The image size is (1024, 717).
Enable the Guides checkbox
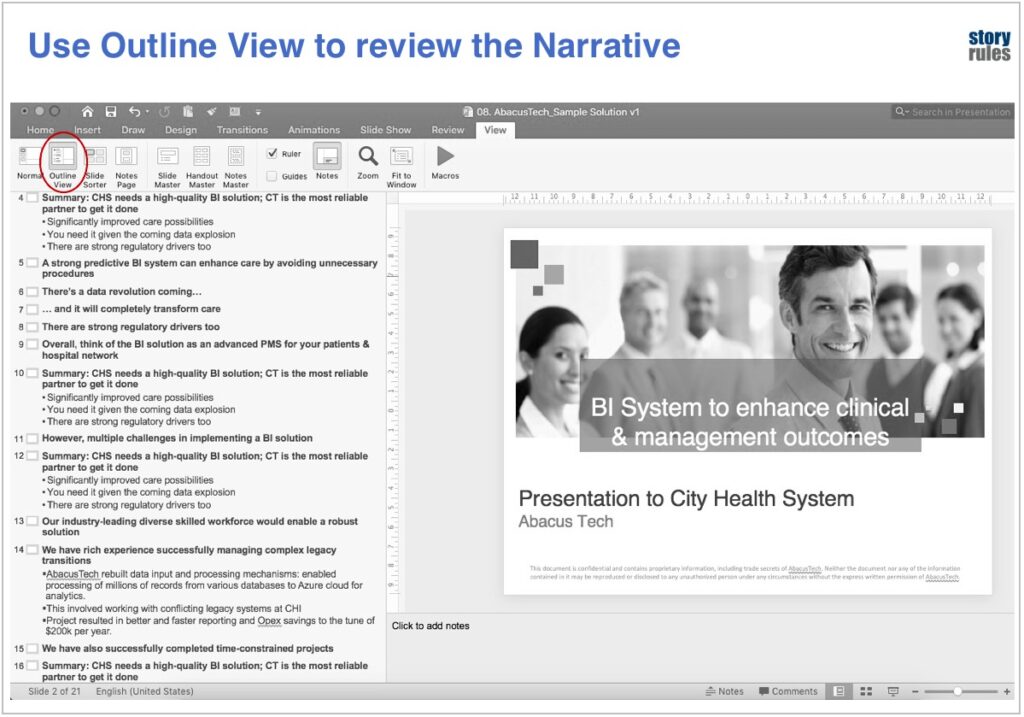[x=272, y=176]
